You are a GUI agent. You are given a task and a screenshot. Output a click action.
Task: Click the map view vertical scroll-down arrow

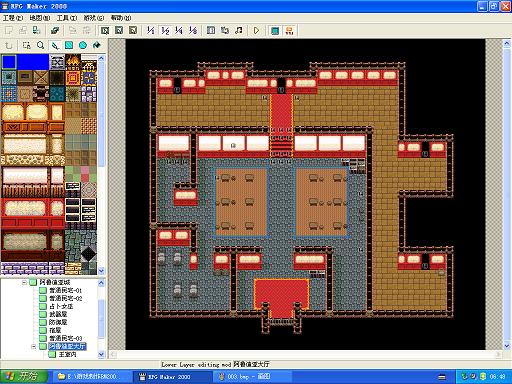tap(506, 346)
